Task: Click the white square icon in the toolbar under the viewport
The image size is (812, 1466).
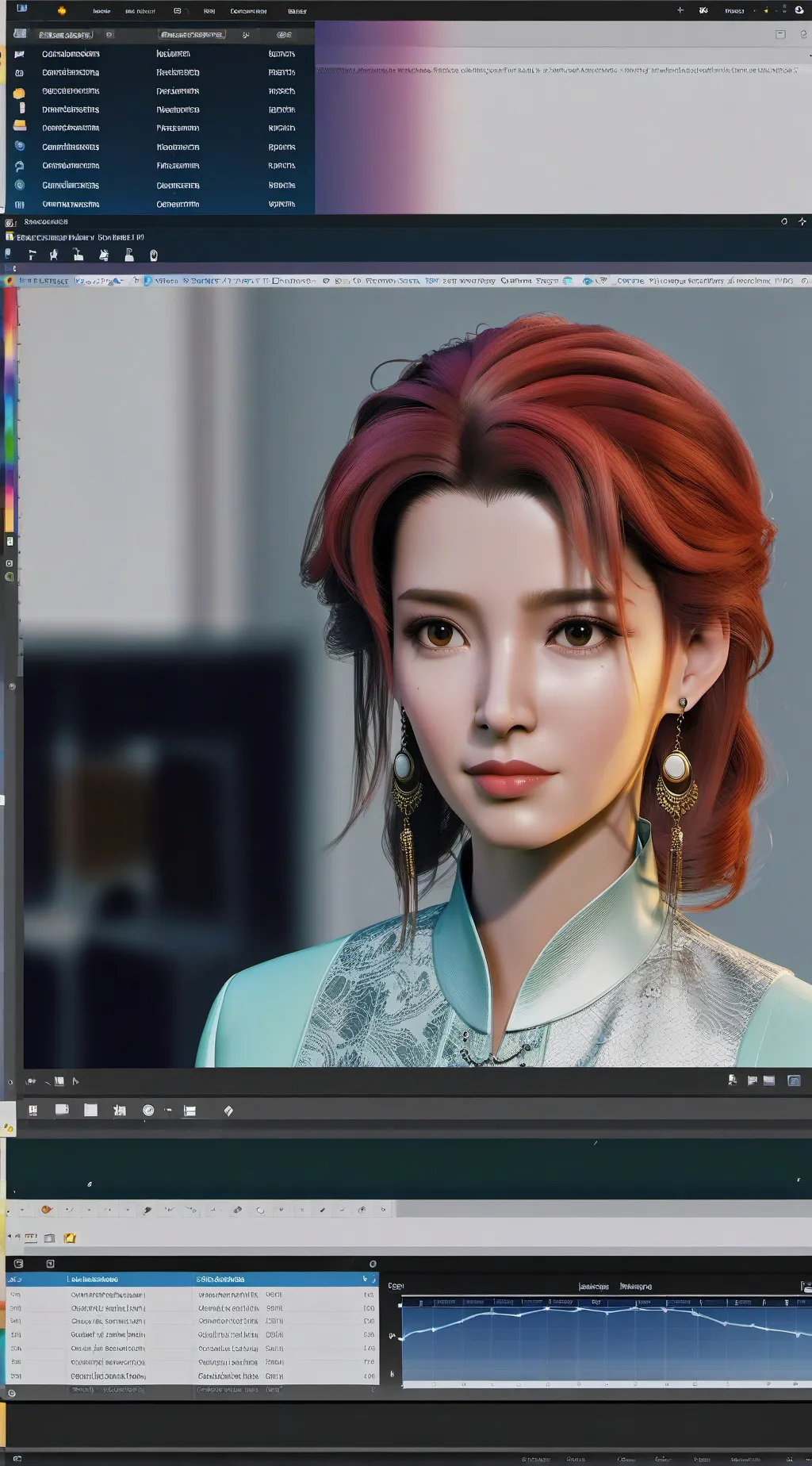Action: point(91,1111)
